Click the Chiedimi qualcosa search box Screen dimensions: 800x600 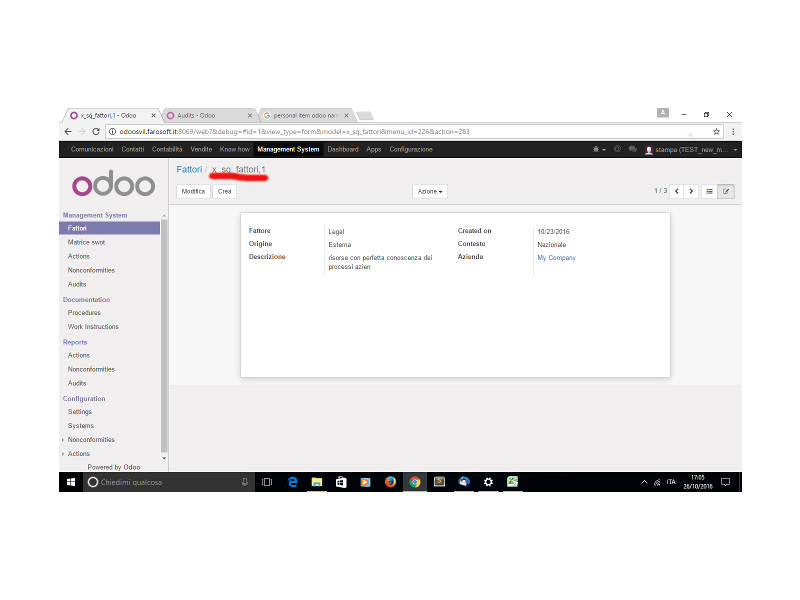(168, 482)
